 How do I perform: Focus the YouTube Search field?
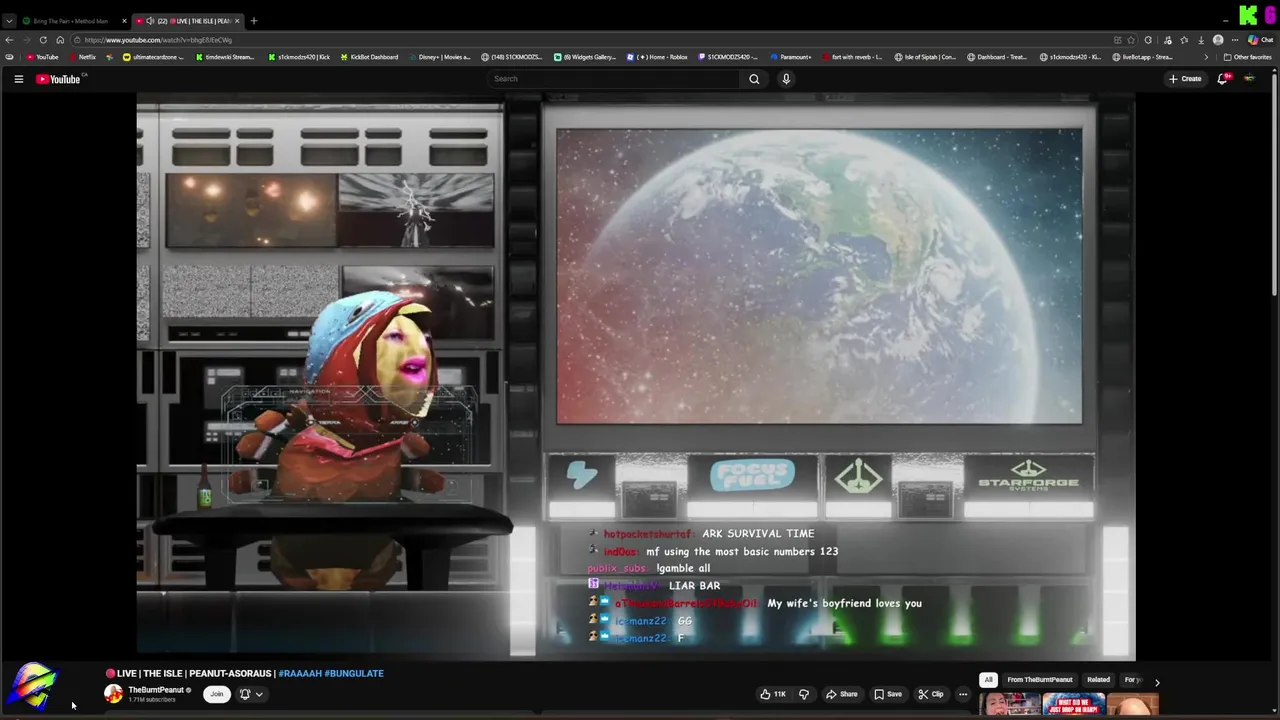click(x=615, y=79)
